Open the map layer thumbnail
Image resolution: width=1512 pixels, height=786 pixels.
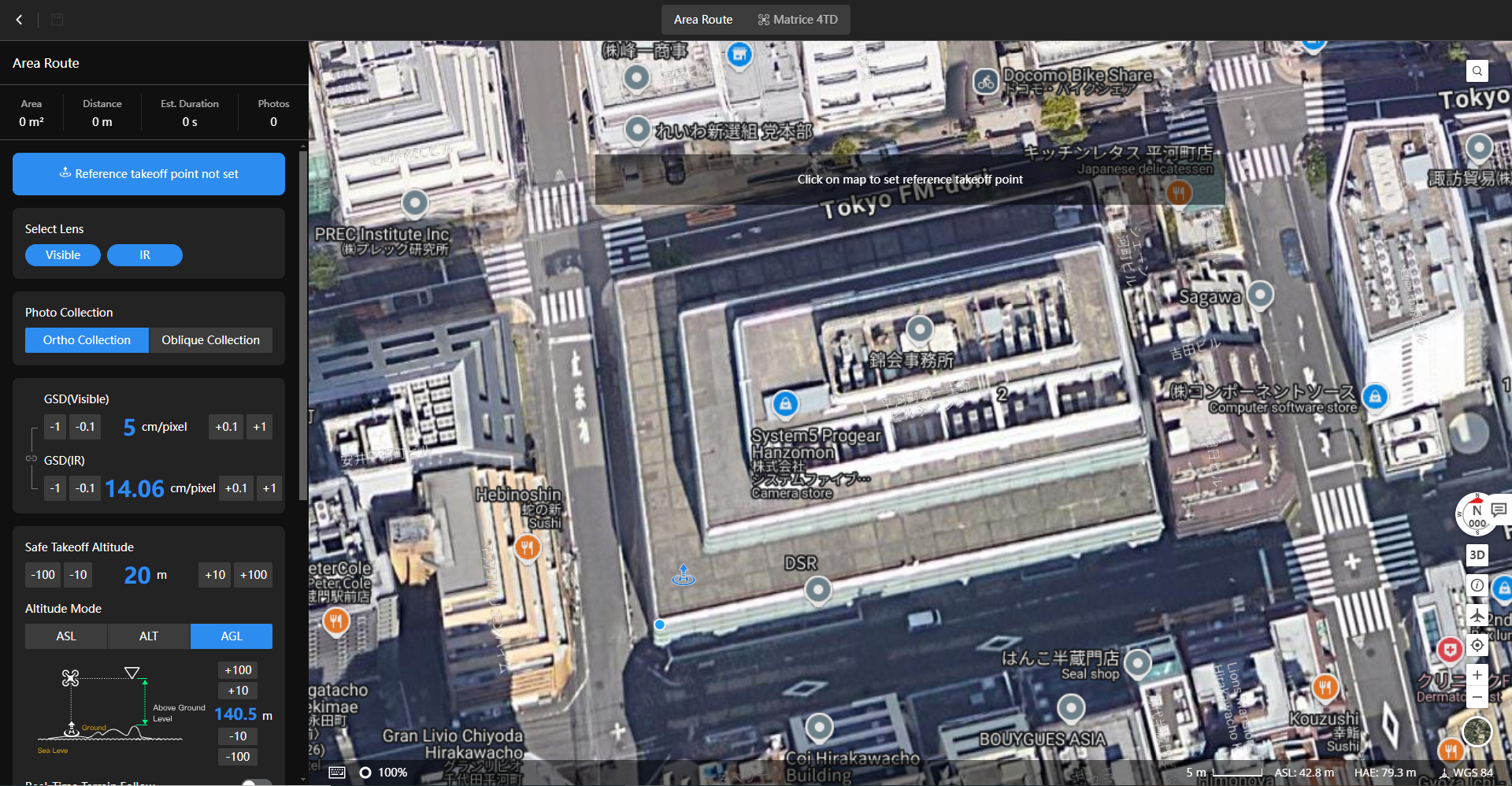[x=1477, y=731]
